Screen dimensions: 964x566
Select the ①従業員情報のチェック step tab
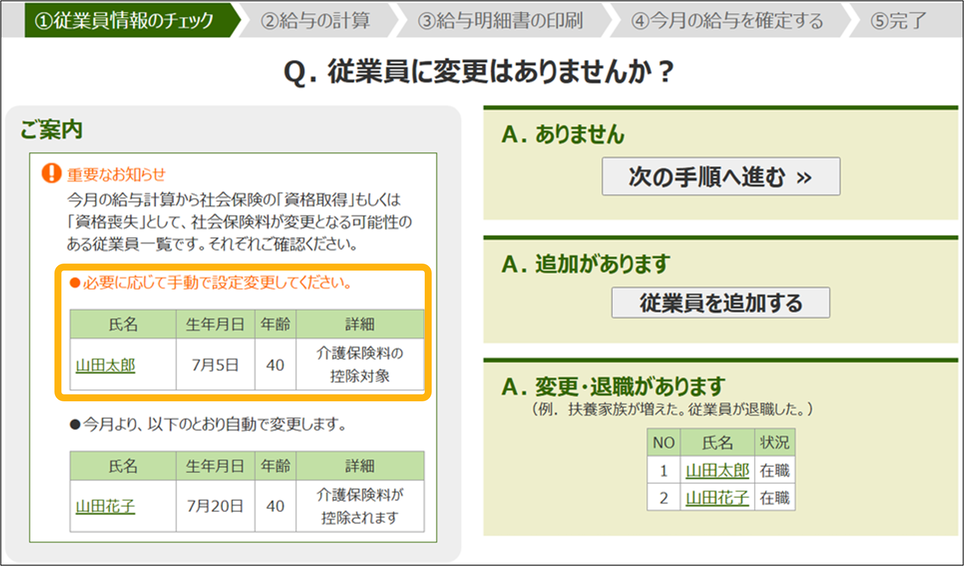click(122, 20)
